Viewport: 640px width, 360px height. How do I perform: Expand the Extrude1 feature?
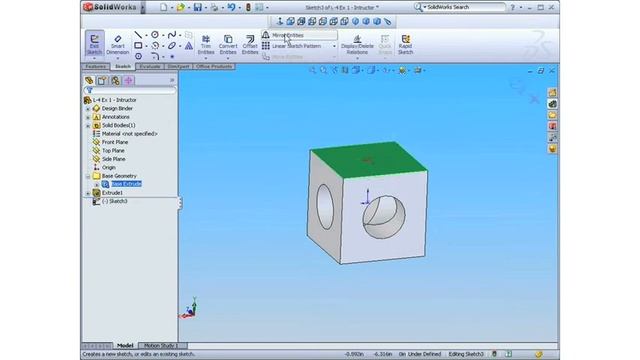tap(88, 193)
